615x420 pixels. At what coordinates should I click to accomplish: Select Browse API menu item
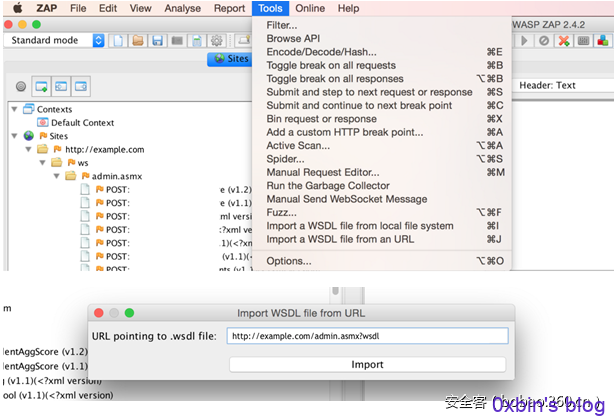[382, 38]
